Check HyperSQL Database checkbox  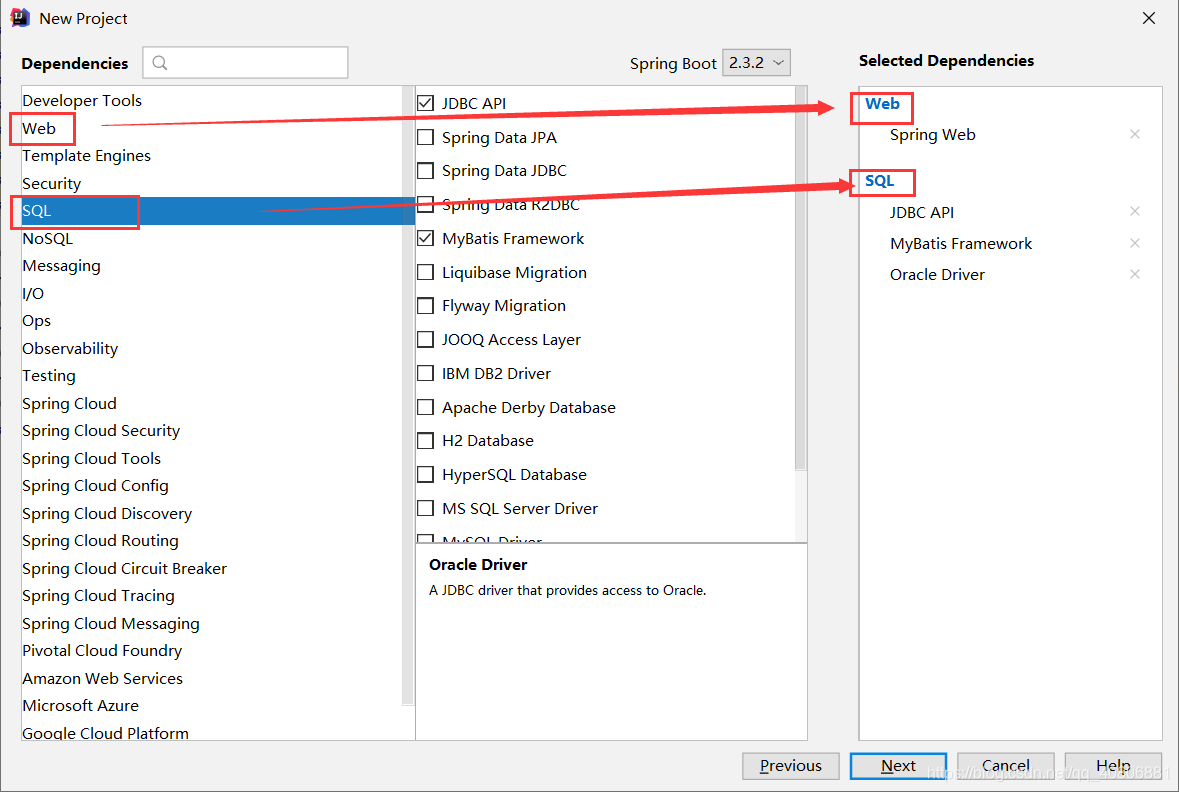[426, 475]
